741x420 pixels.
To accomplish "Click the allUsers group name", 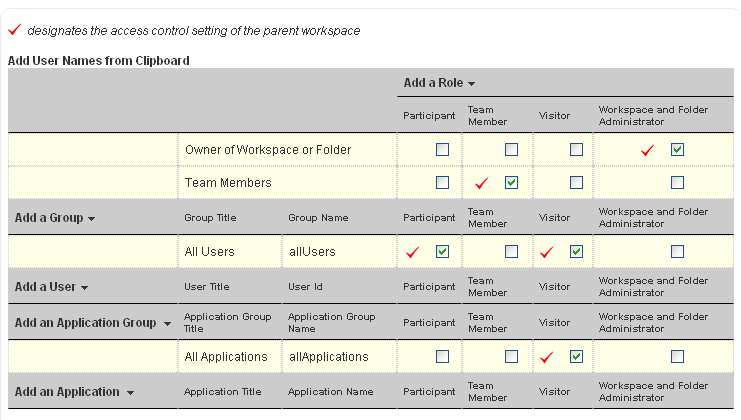I will [x=312, y=252].
